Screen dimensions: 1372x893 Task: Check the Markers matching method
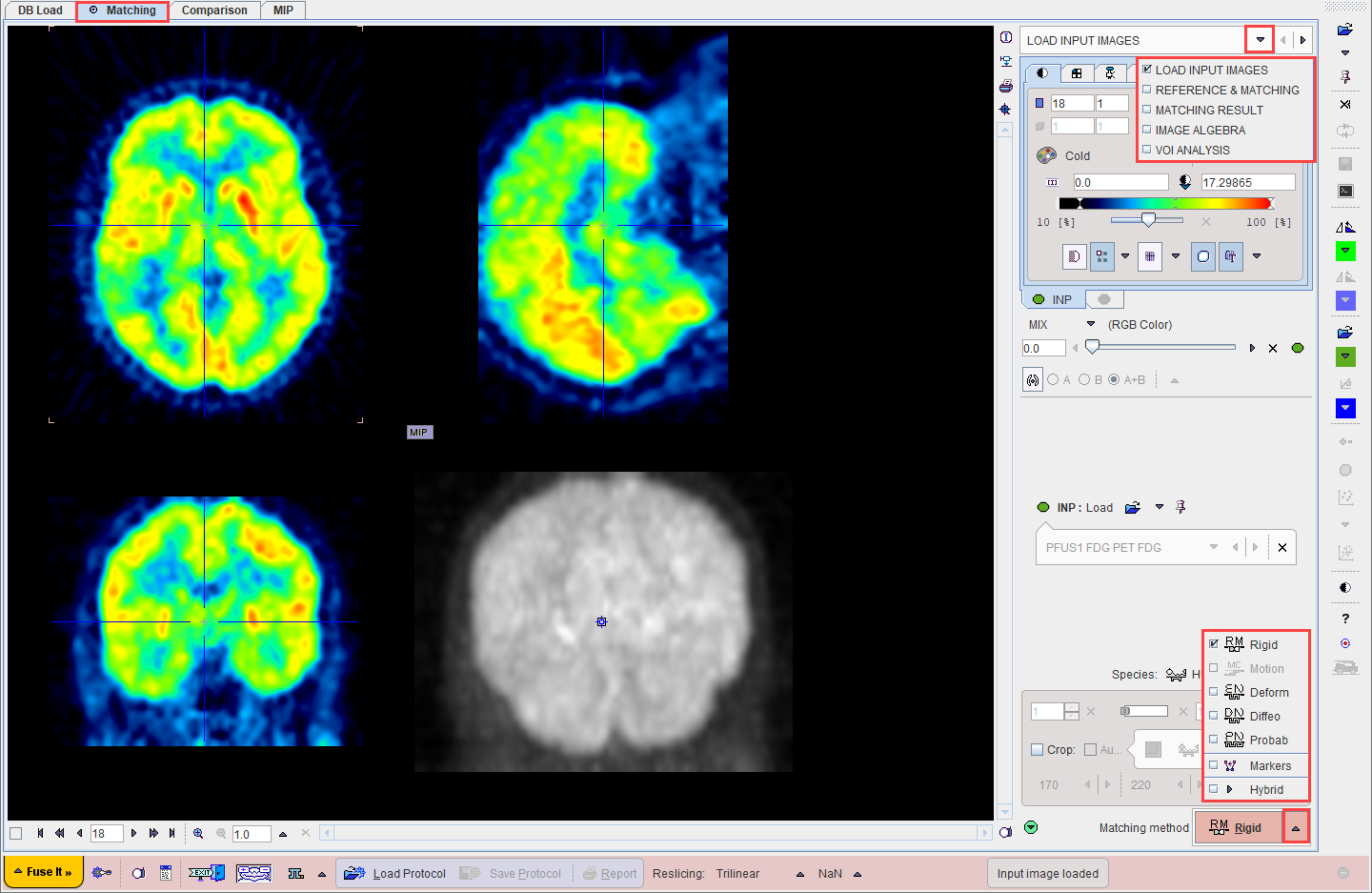pyautogui.click(x=1214, y=765)
